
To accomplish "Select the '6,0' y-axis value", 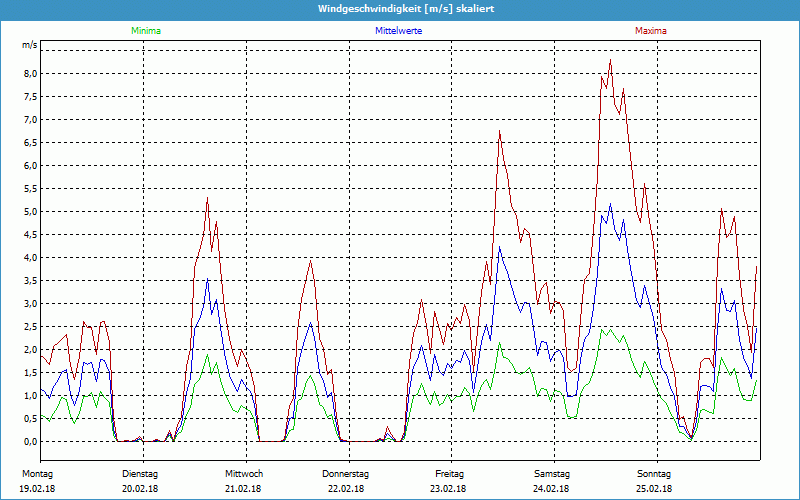I will pos(30,165).
